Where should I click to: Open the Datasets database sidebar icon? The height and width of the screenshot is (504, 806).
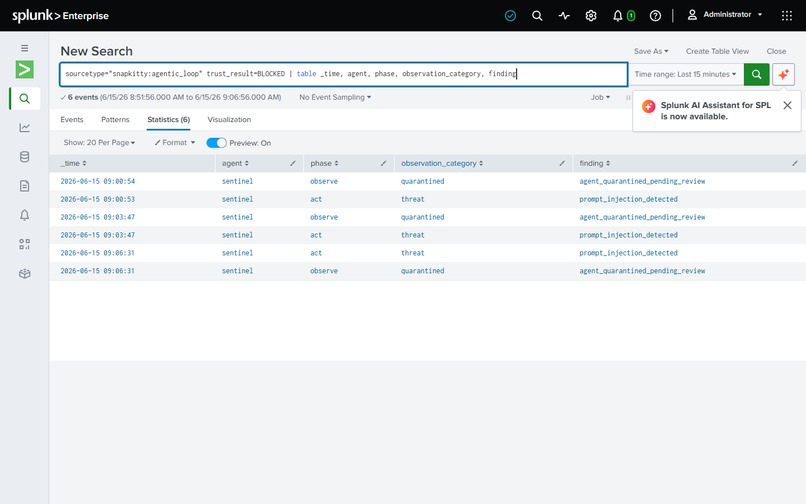click(x=25, y=156)
